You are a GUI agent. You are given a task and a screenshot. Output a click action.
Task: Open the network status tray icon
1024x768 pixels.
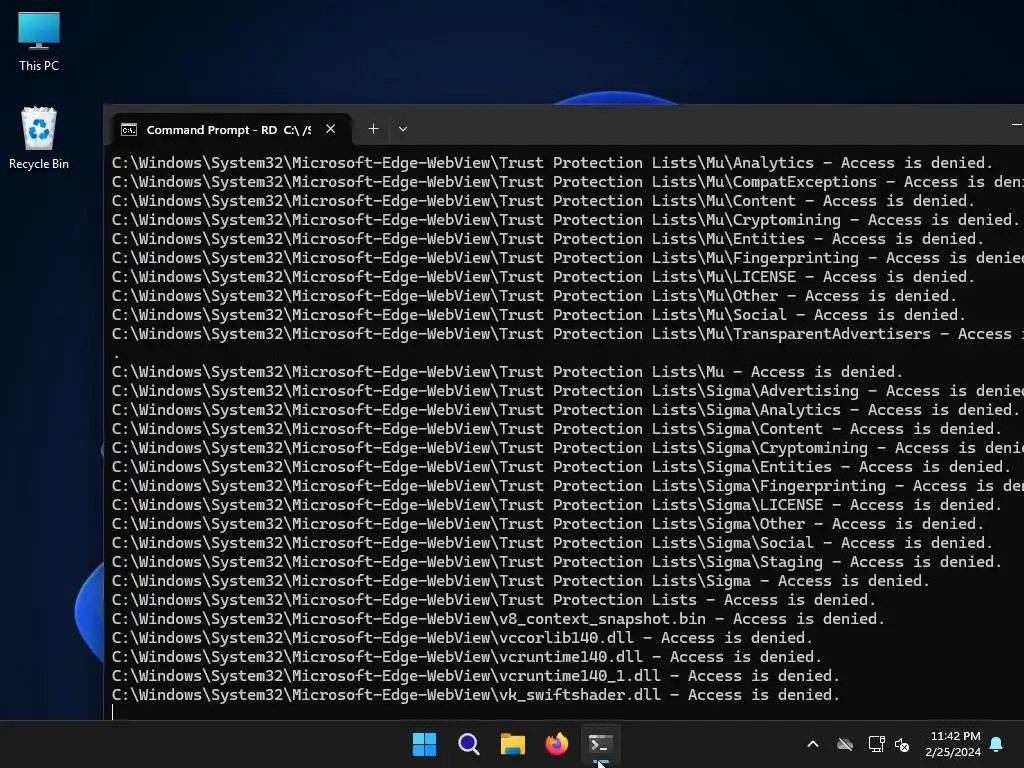click(876, 744)
